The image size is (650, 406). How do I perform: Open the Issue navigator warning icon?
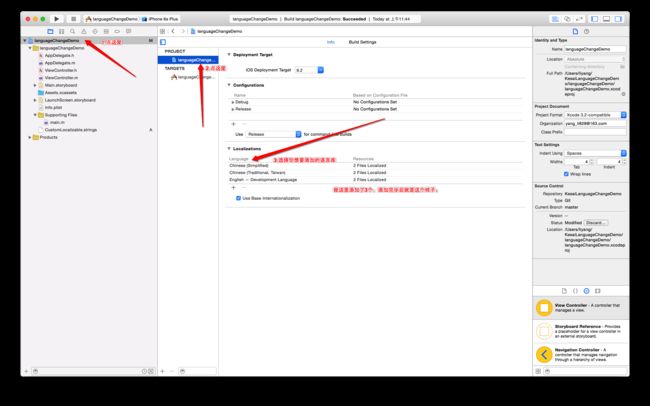click(x=84, y=32)
